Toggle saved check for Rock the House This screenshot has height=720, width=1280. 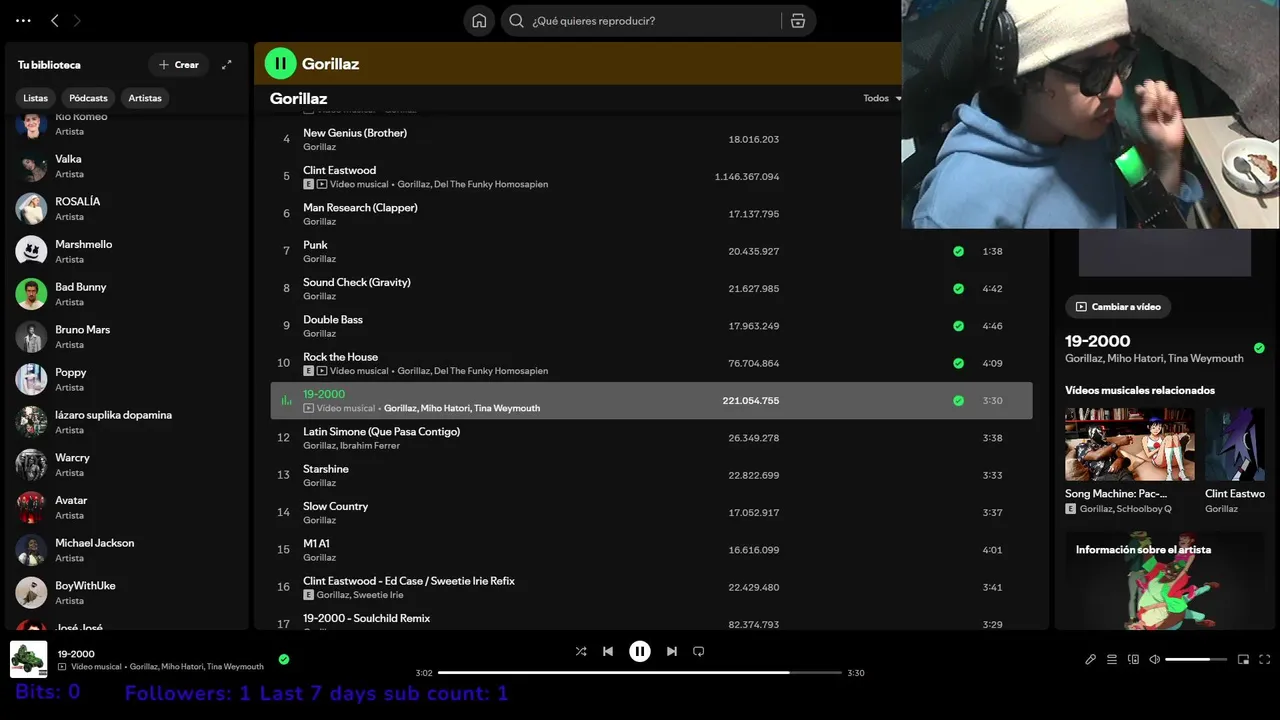[958, 363]
